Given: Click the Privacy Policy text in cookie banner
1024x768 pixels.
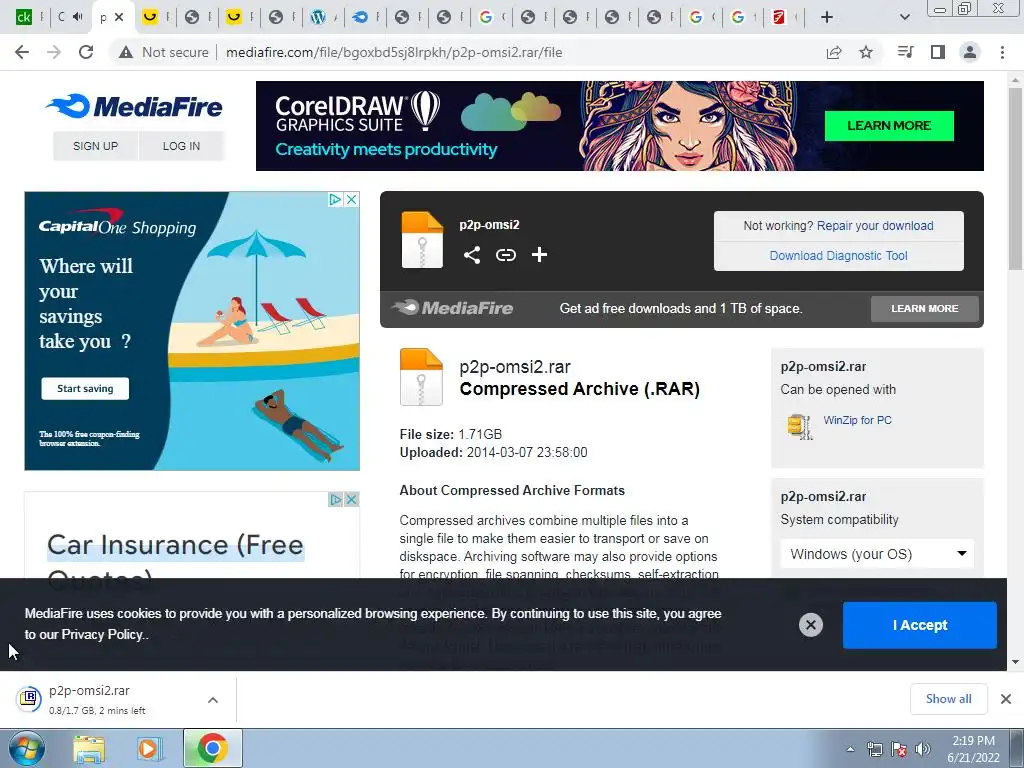Looking at the screenshot, I should (x=102, y=634).
